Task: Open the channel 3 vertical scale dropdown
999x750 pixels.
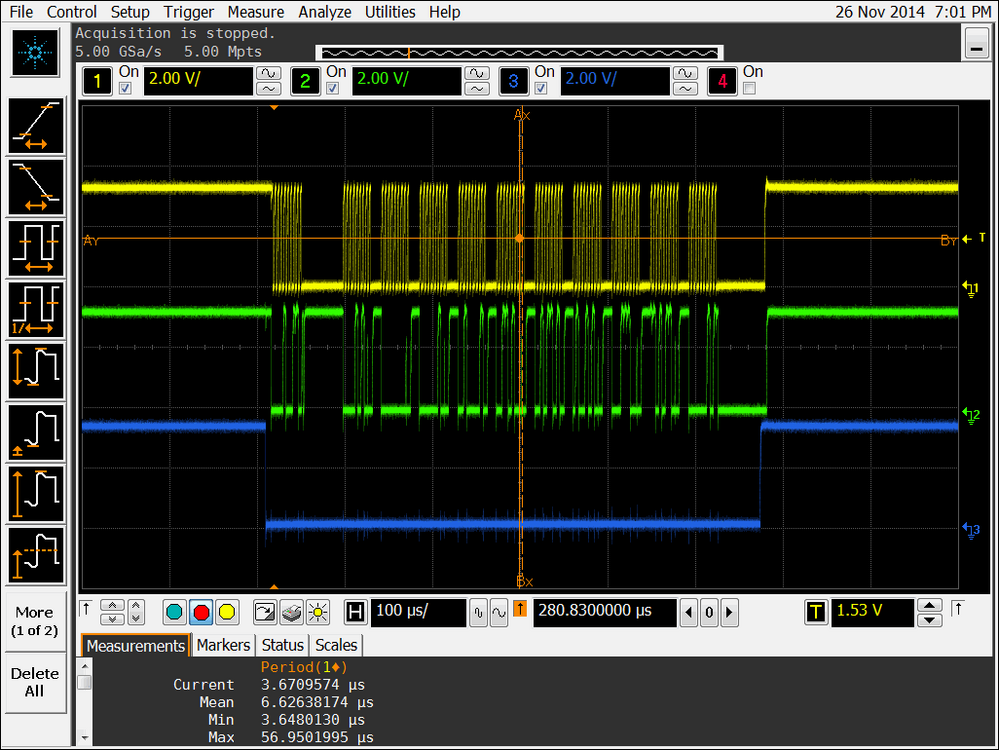Action: (614, 80)
